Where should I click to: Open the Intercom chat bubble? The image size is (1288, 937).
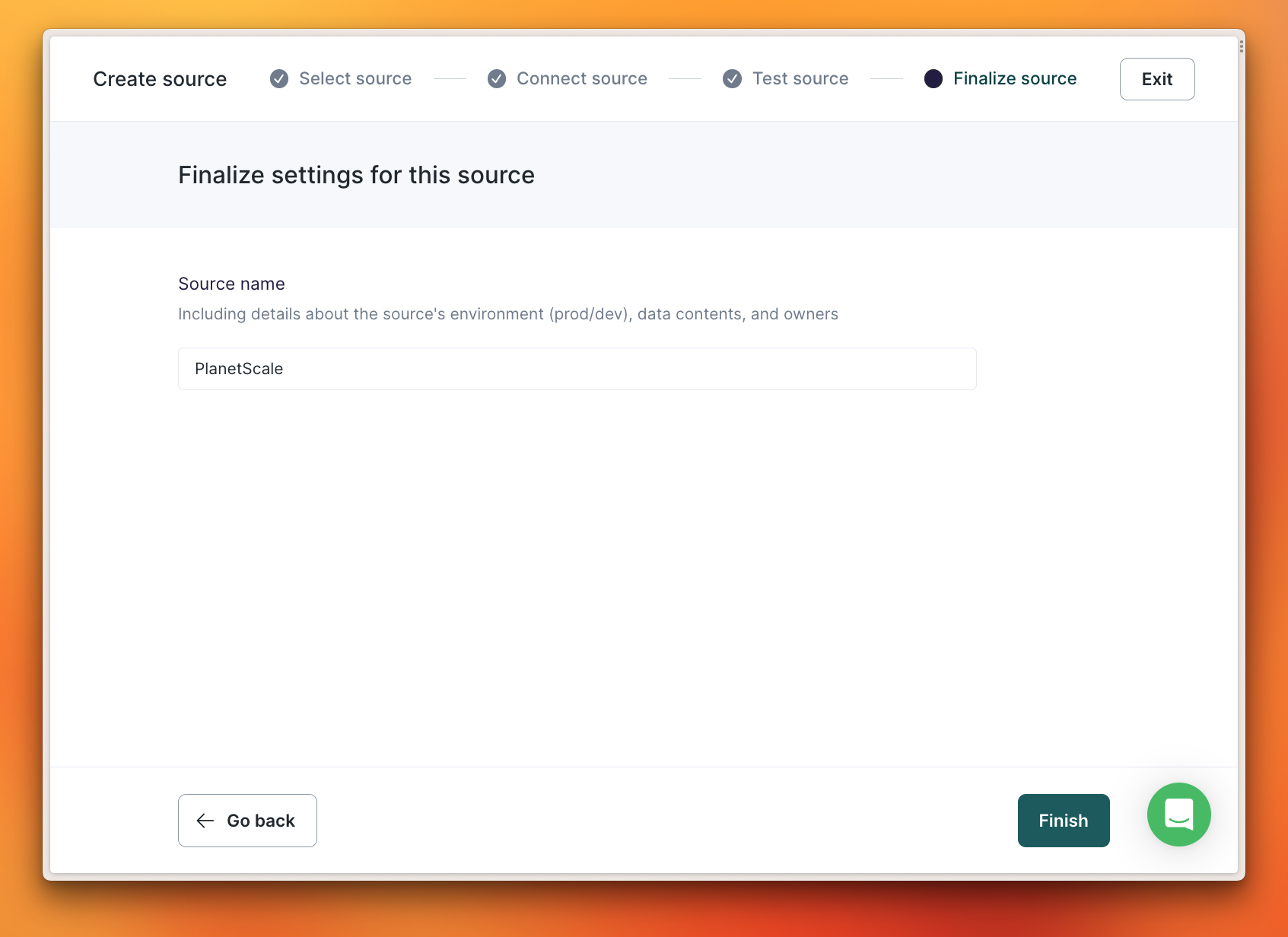1178,815
